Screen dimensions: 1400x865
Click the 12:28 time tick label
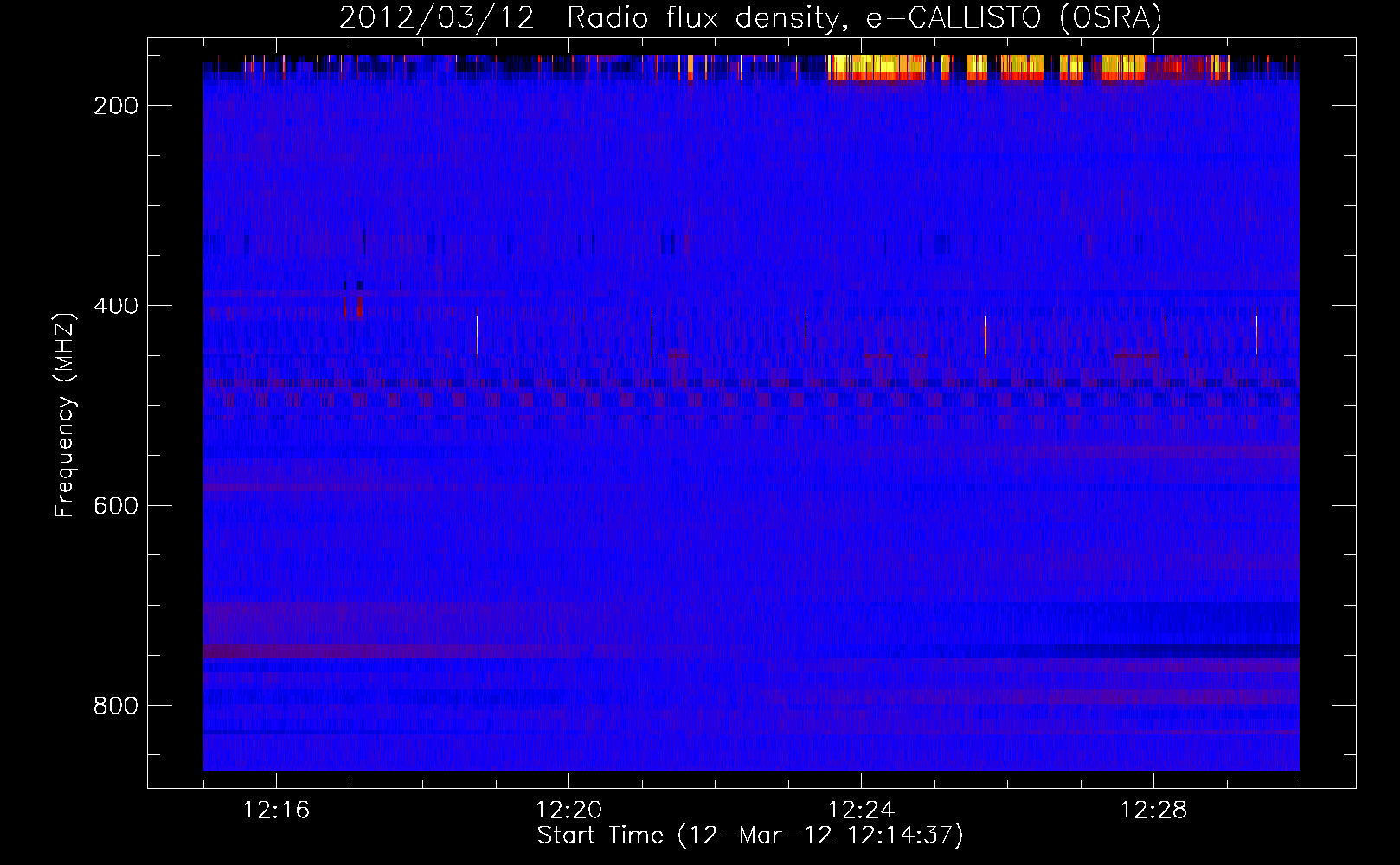point(1153,811)
